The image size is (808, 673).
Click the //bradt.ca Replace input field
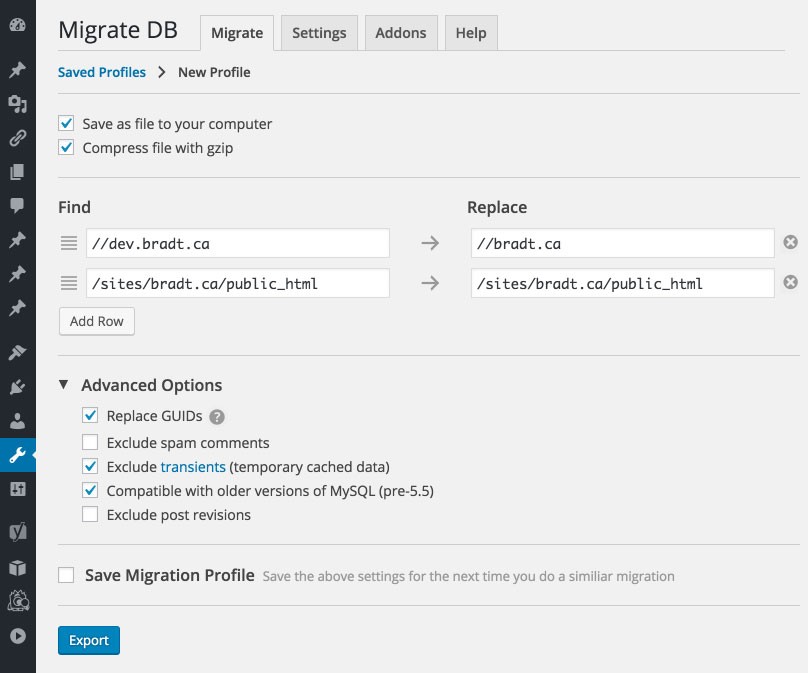pyautogui.click(x=621, y=243)
